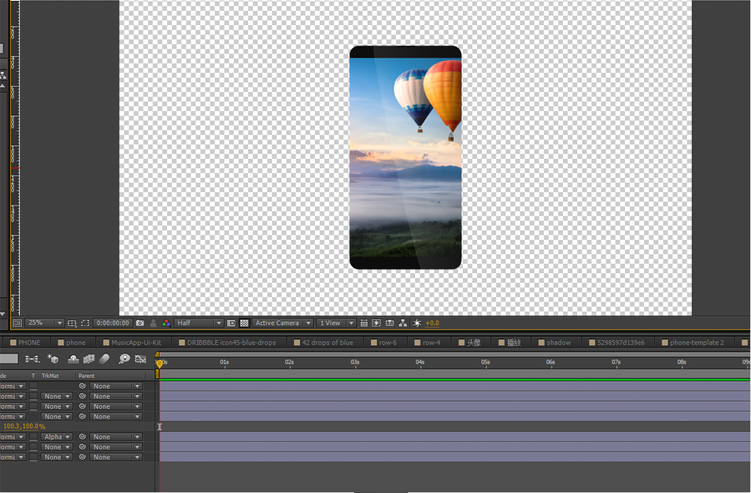Click the current time 0:00:00:00 display
751x493 pixels.
coord(110,323)
